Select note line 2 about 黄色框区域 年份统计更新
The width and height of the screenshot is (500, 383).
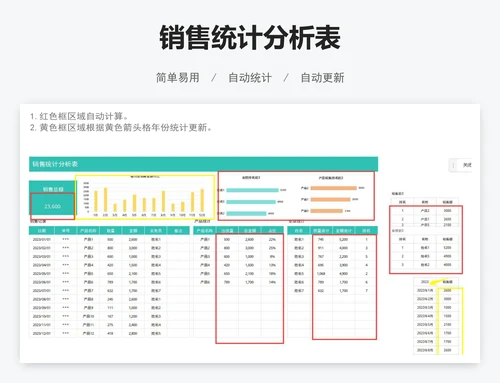click(x=121, y=128)
